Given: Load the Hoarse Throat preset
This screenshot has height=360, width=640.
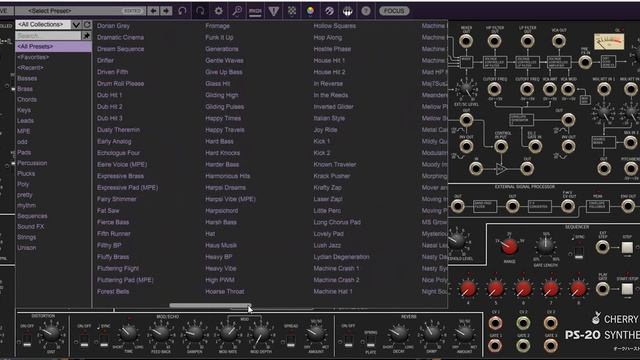Looking at the screenshot, I should coord(225,291).
